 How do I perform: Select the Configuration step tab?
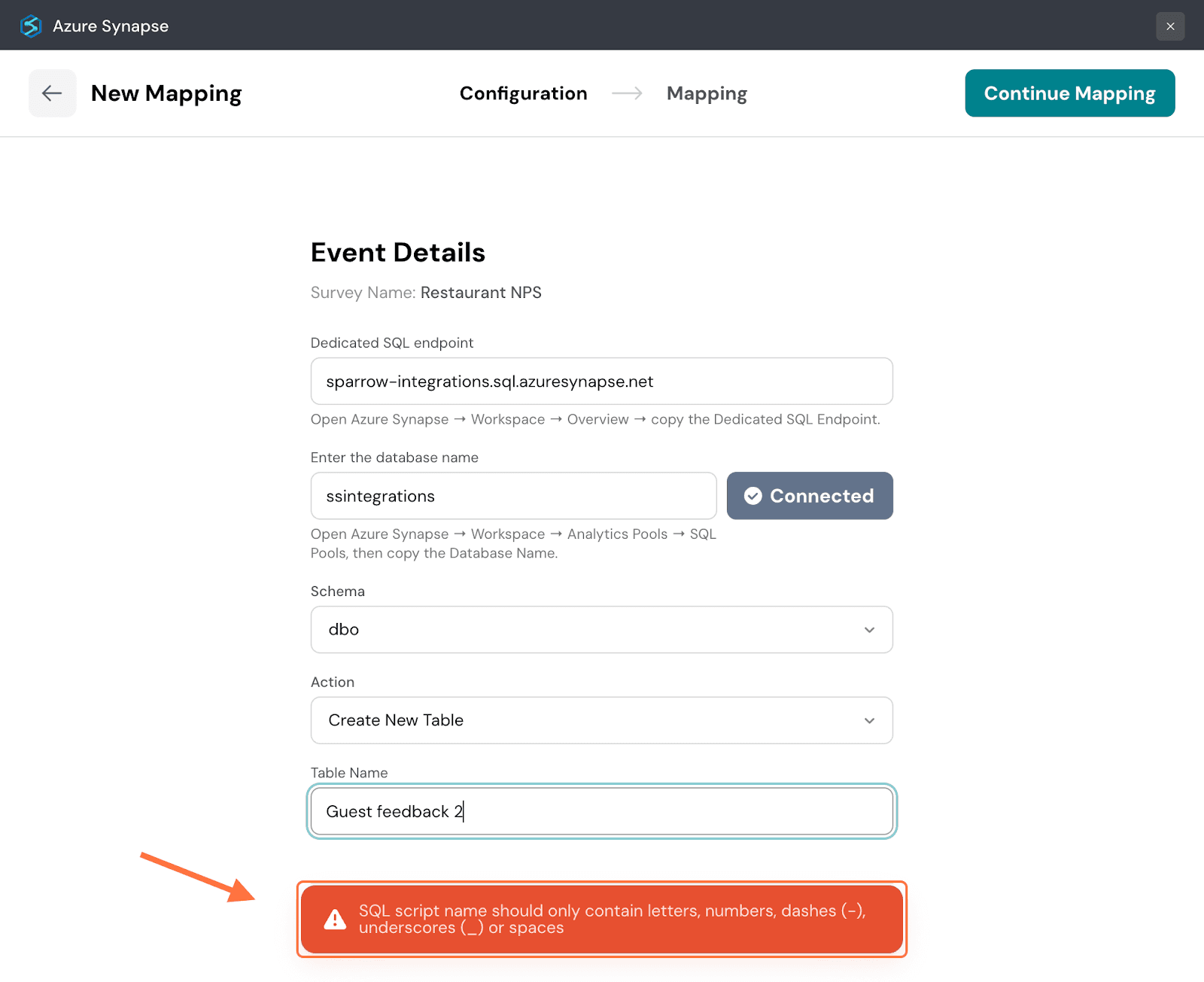click(x=523, y=93)
